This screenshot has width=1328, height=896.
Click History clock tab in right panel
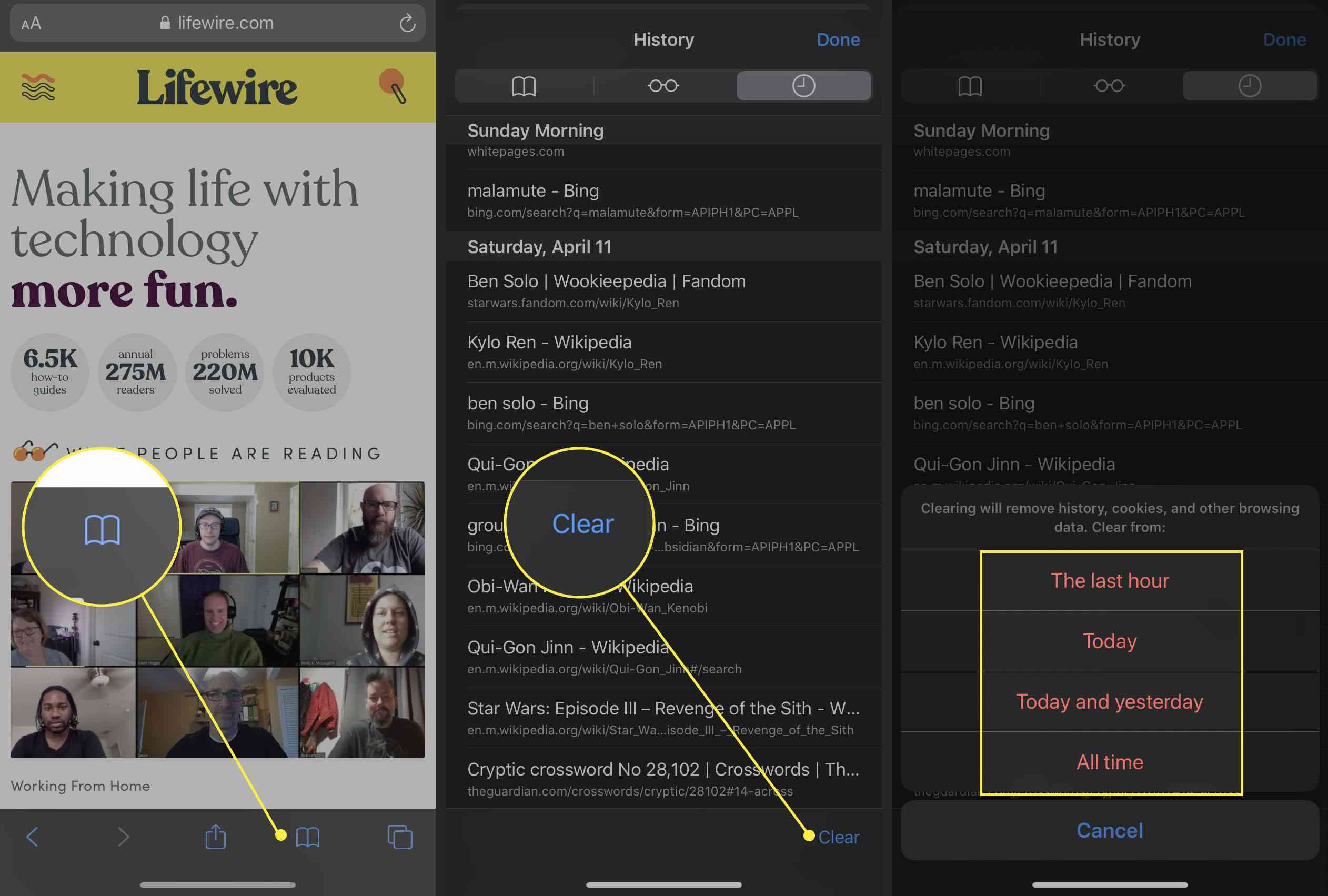pyautogui.click(x=1250, y=86)
